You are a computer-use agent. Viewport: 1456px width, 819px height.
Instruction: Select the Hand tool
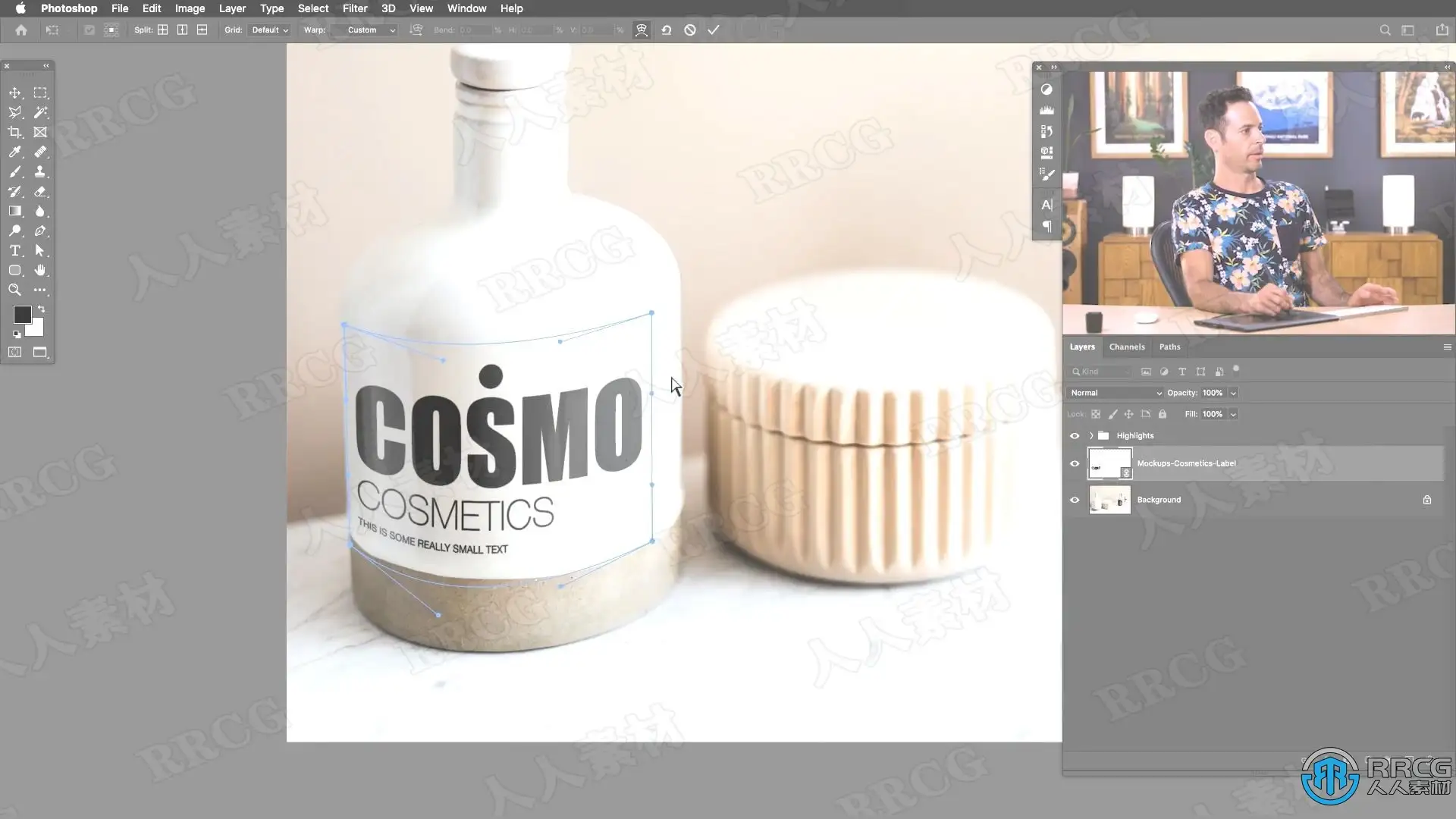[x=40, y=270]
